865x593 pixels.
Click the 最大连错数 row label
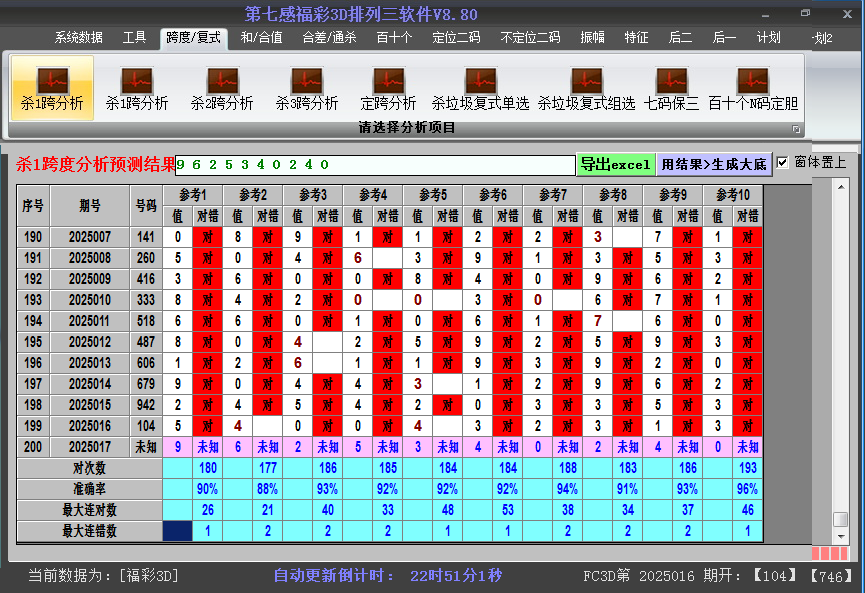click(89, 531)
